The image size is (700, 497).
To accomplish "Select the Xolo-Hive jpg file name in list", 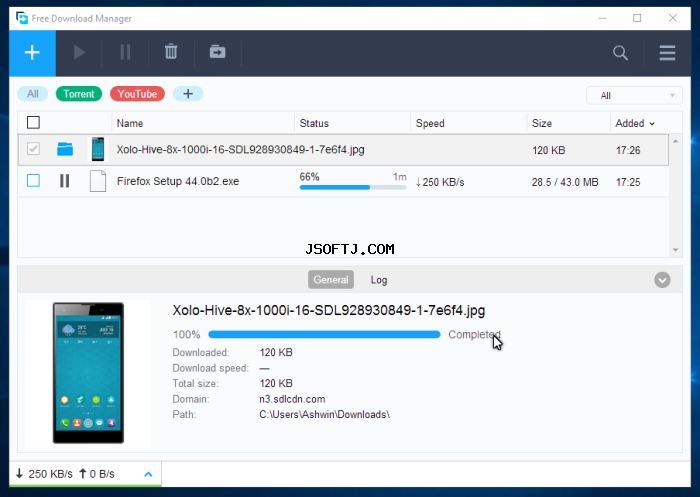I will [240, 149].
